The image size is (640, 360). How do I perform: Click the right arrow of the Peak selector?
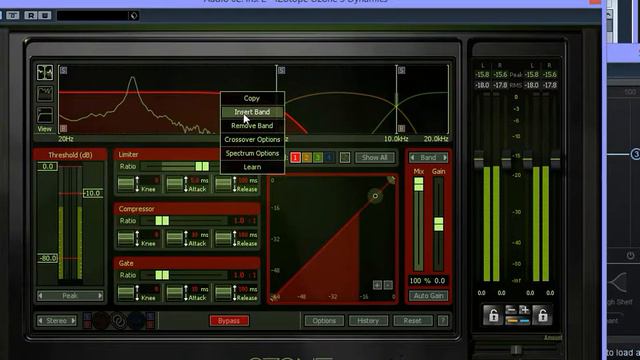point(100,296)
